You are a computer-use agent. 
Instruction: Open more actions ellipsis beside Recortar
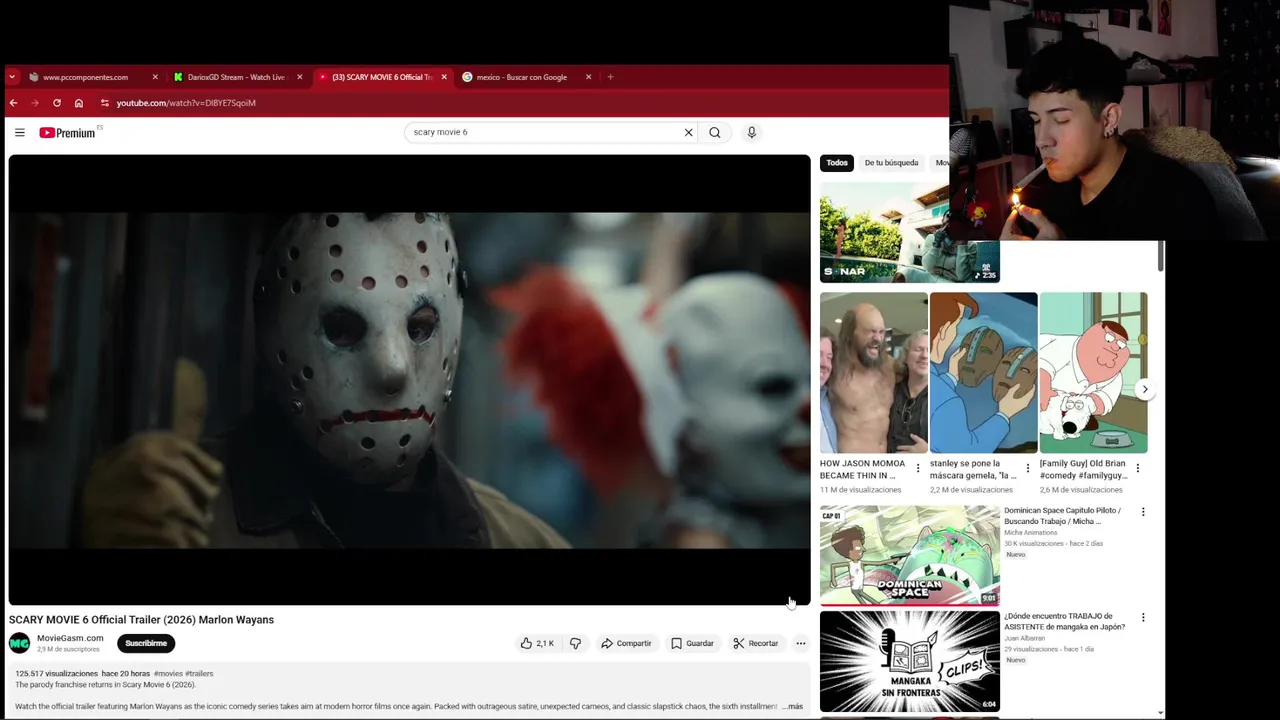[x=800, y=643]
